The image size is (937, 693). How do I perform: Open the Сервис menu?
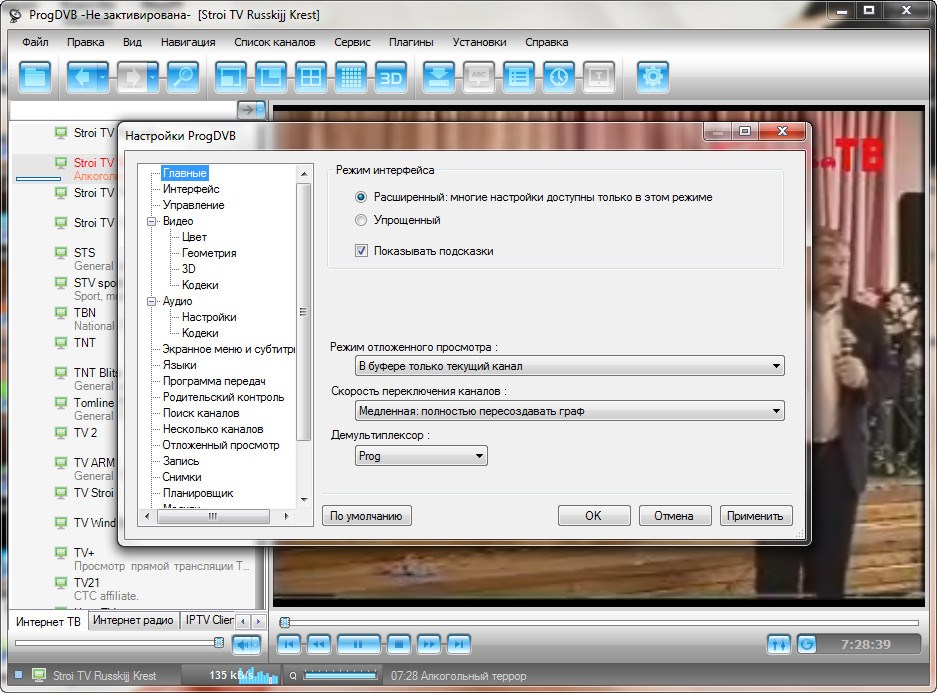tap(352, 42)
